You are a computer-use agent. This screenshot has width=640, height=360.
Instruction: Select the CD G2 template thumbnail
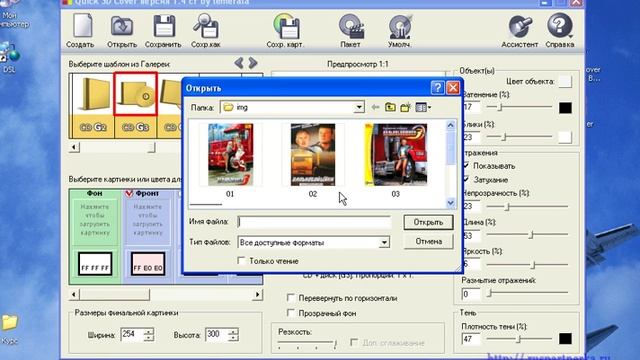coord(93,106)
